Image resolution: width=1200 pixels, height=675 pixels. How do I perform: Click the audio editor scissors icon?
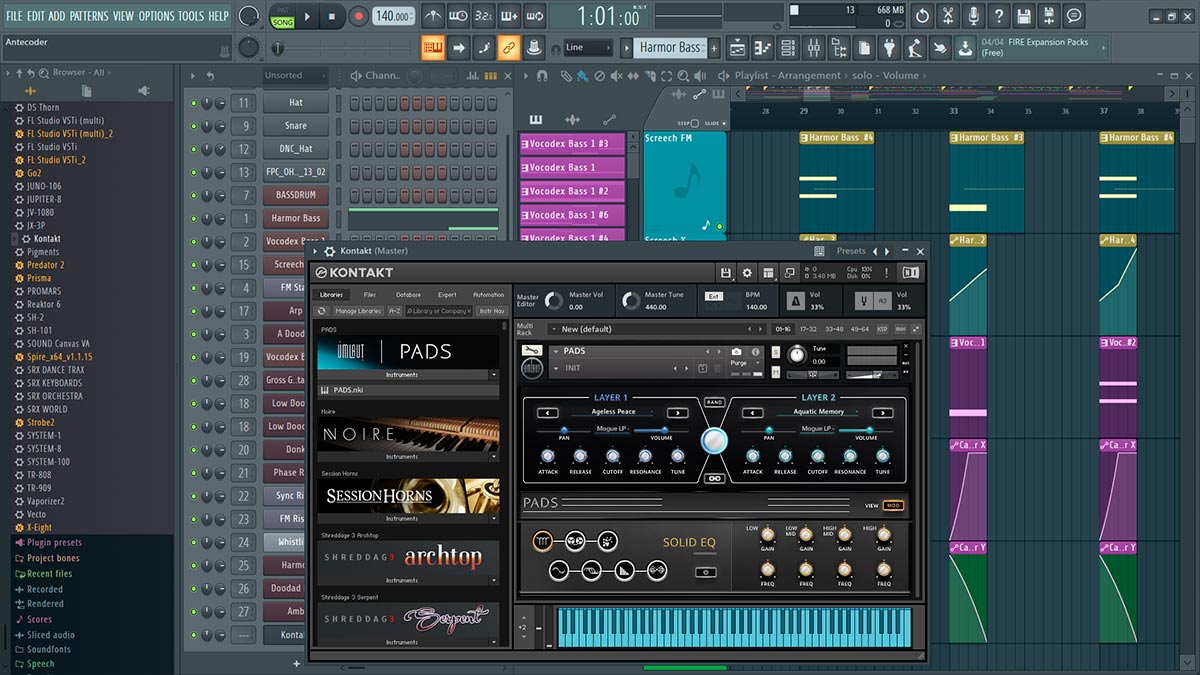(948, 16)
